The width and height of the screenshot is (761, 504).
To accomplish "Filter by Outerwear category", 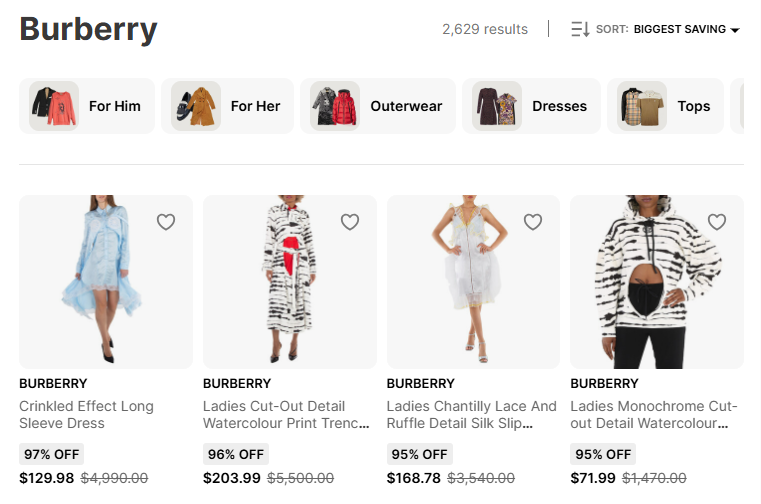I will 405,106.
